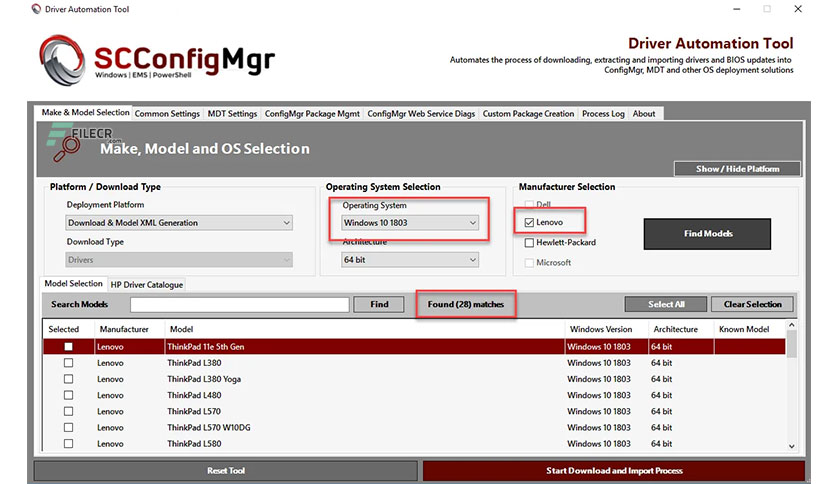Click the Known Model column header
This screenshot has width=836, height=484.
750,329
